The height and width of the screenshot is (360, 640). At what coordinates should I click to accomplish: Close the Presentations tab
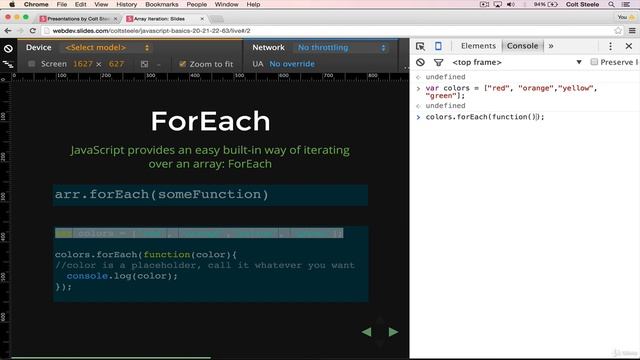coord(115,19)
